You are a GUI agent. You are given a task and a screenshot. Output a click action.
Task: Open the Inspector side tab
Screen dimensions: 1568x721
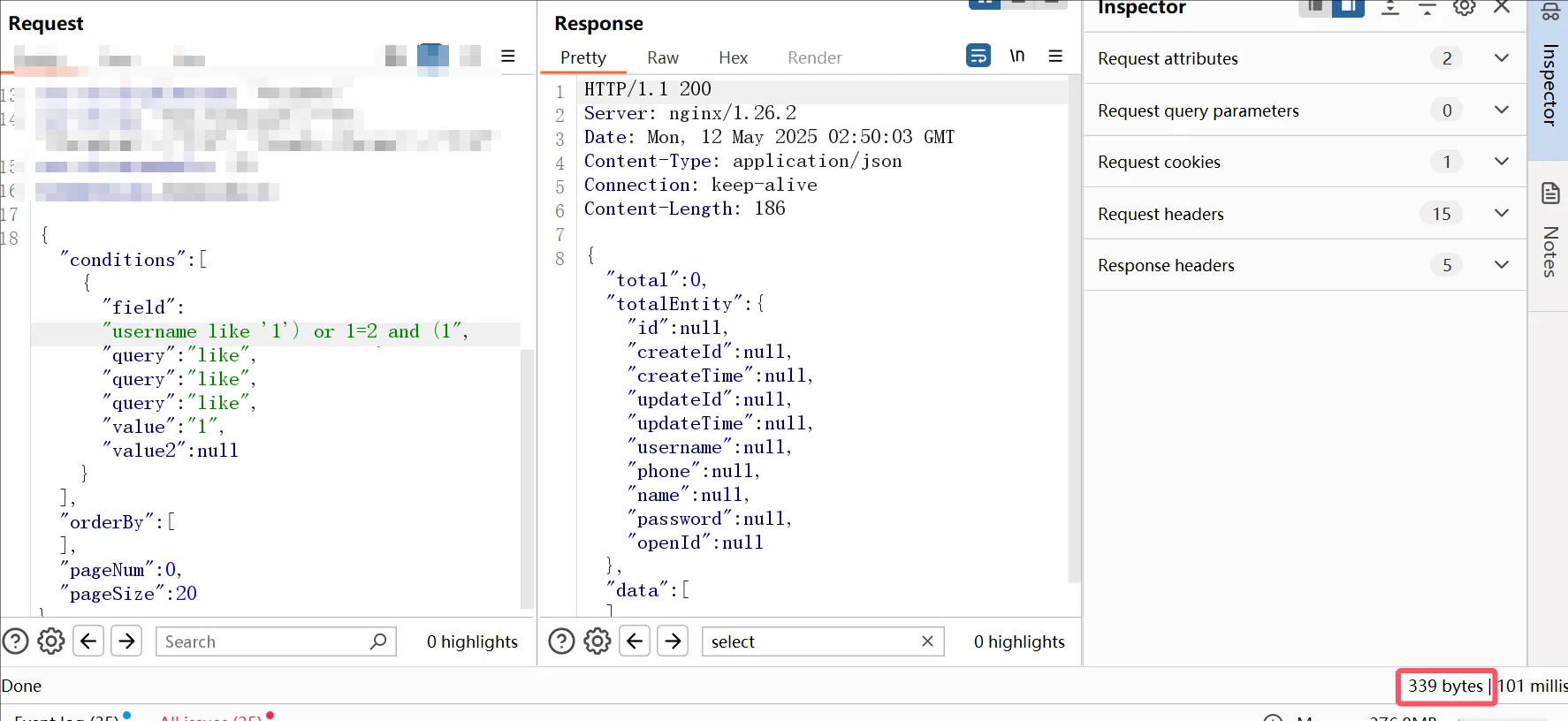(x=1549, y=80)
